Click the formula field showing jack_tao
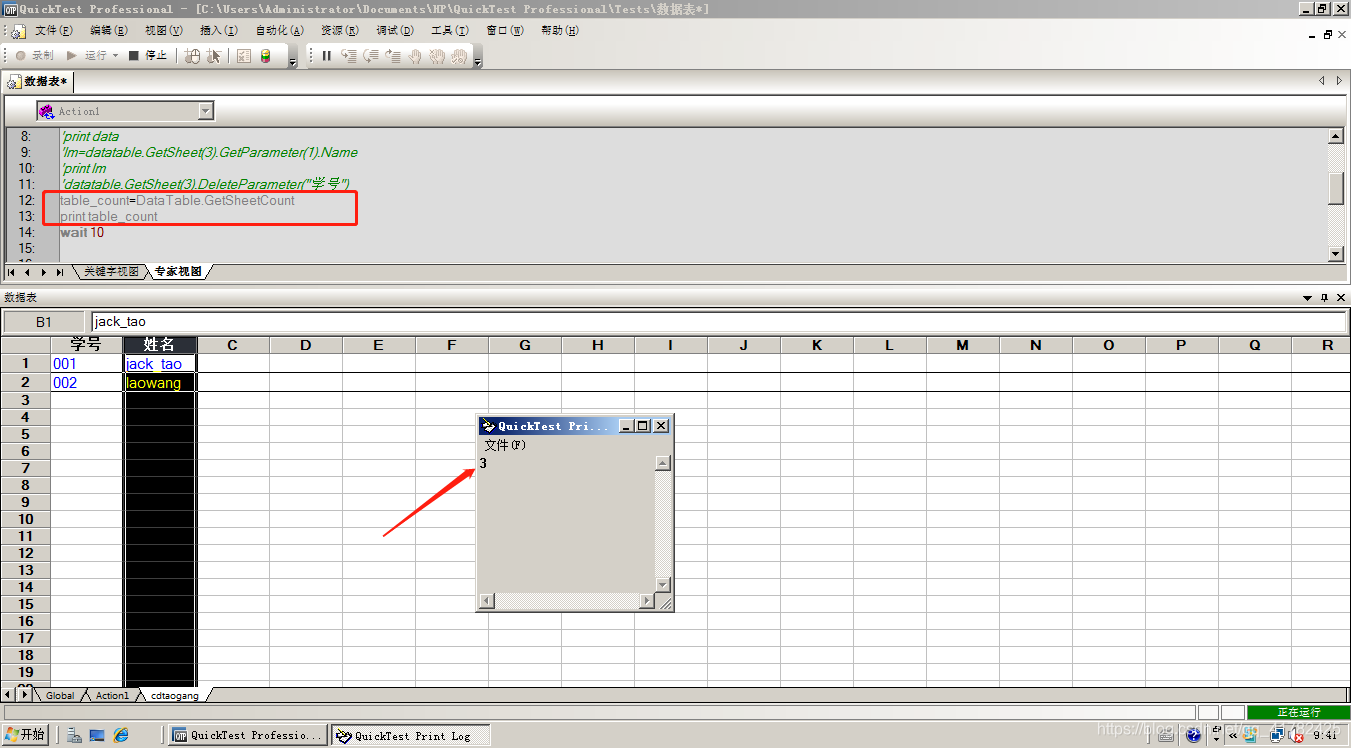 pyautogui.click(x=718, y=322)
